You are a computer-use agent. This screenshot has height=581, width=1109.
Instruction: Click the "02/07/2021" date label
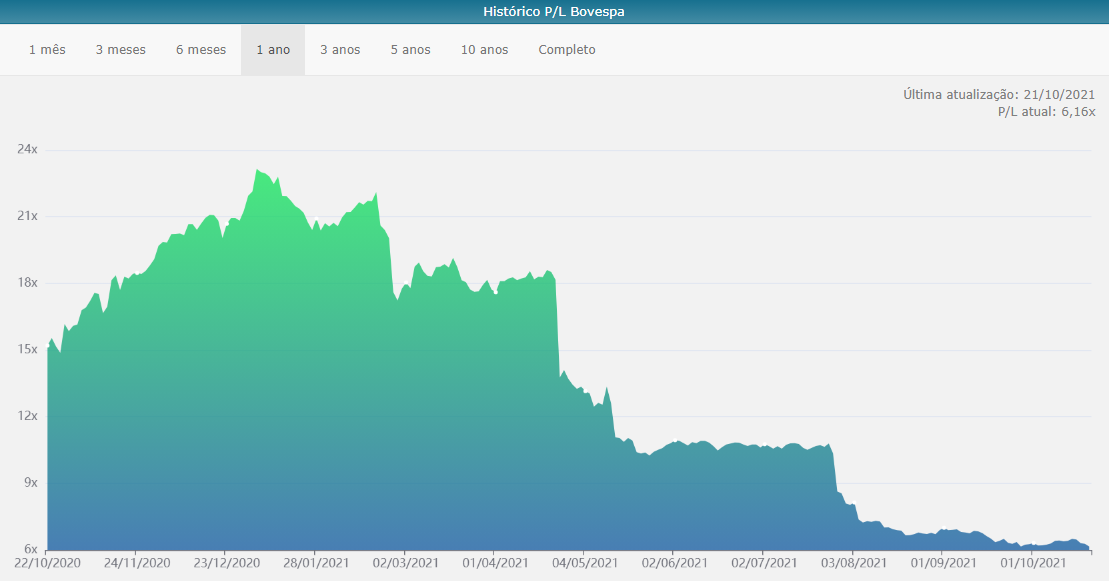(764, 563)
